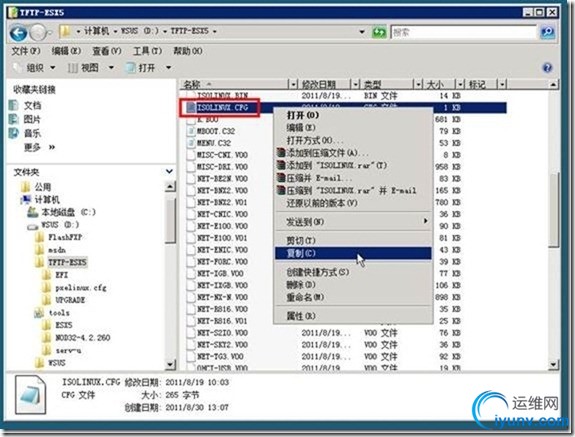Click the search magnifier icon
Screen dimensions: 575x437
tap(547, 32)
